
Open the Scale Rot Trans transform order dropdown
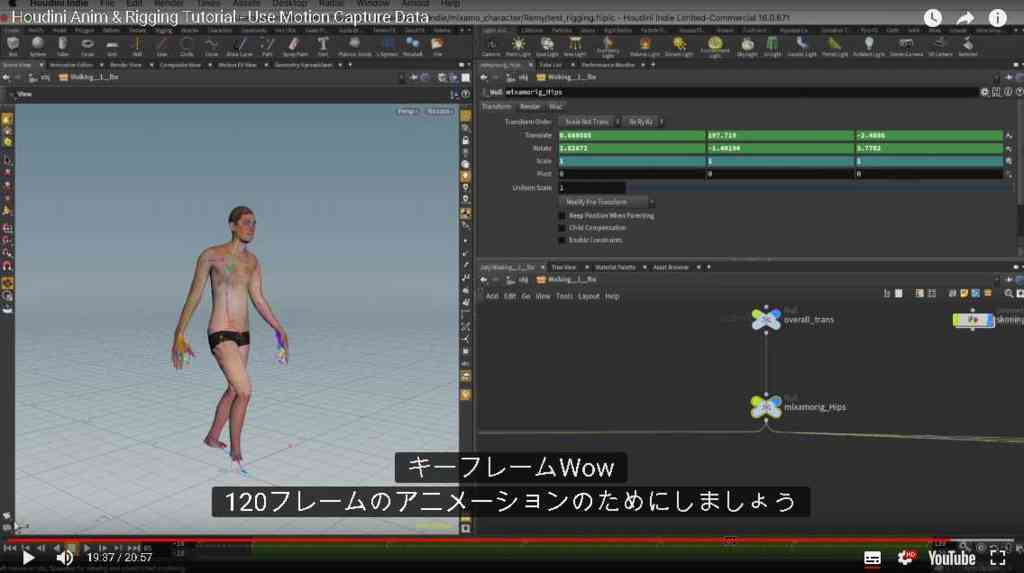pyautogui.click(x=590, y=122)
